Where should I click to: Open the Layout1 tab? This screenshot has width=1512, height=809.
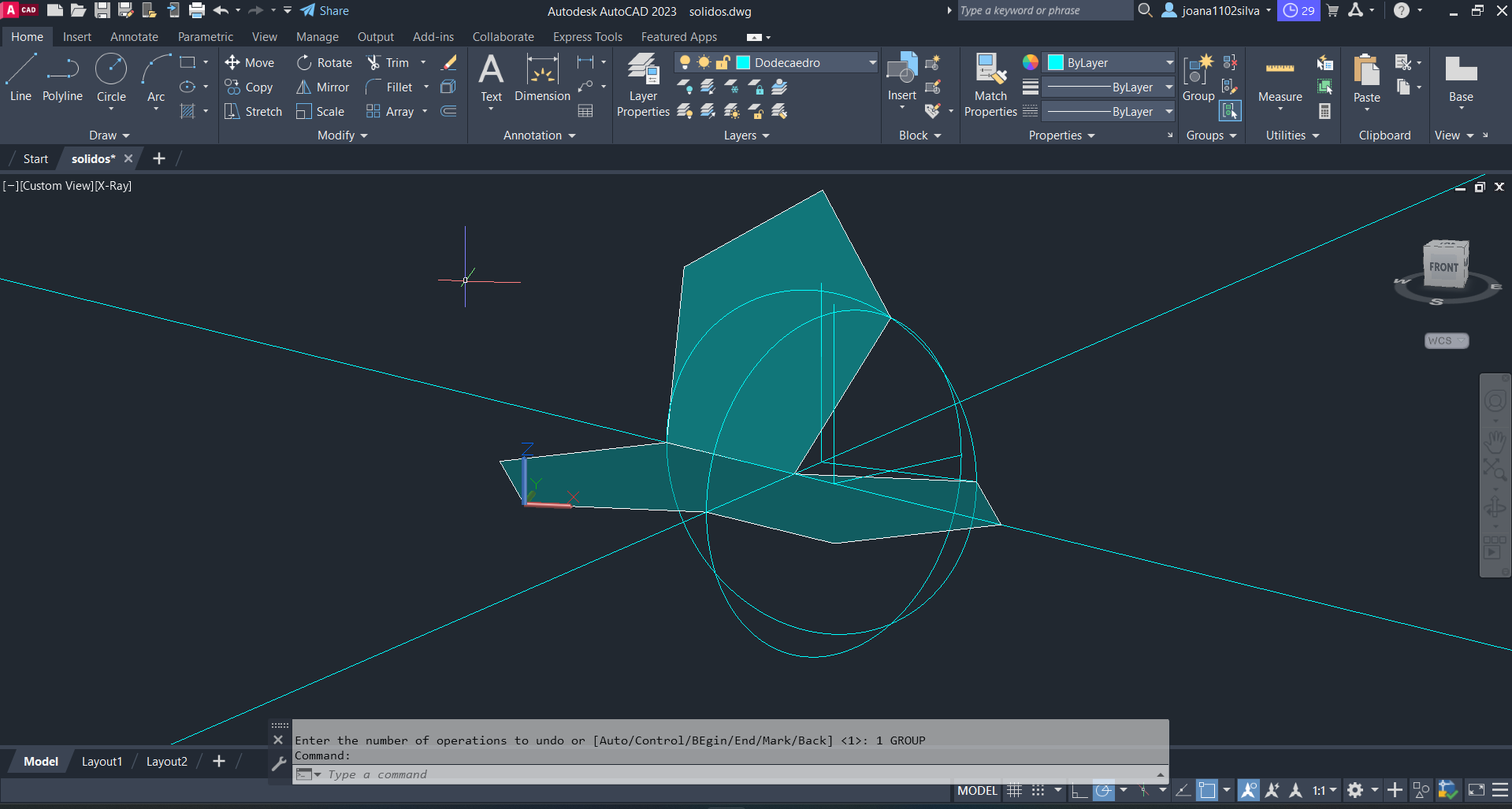click(x=102, y=762)
